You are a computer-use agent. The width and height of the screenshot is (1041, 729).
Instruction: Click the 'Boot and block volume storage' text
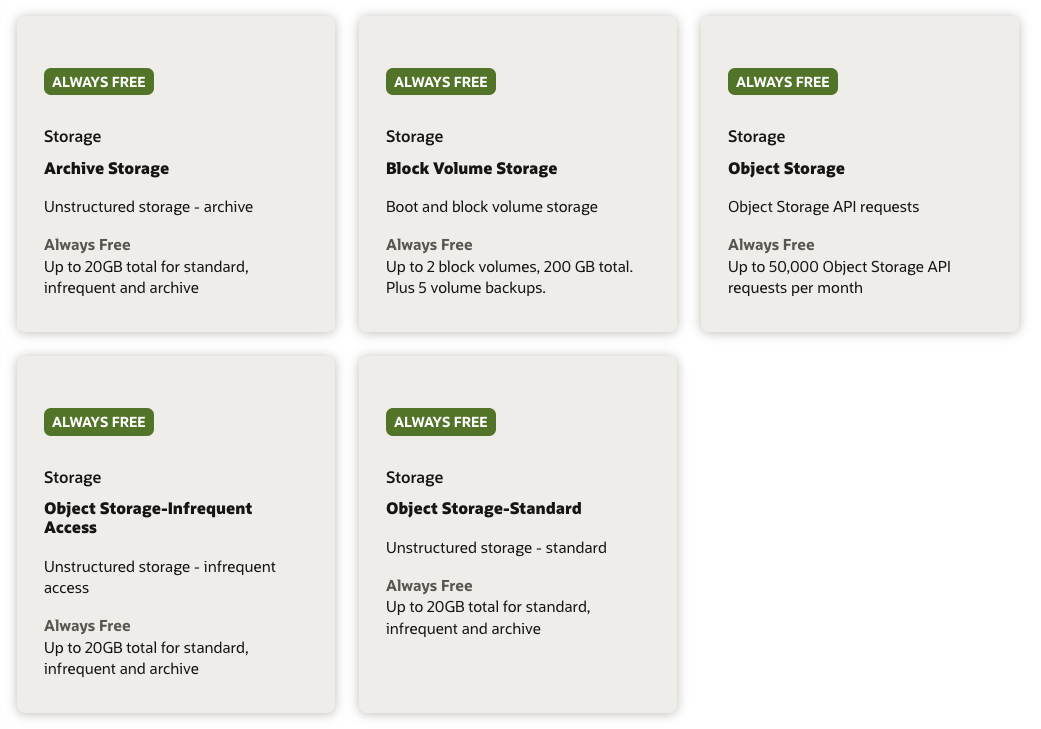[x=491, y=207]
